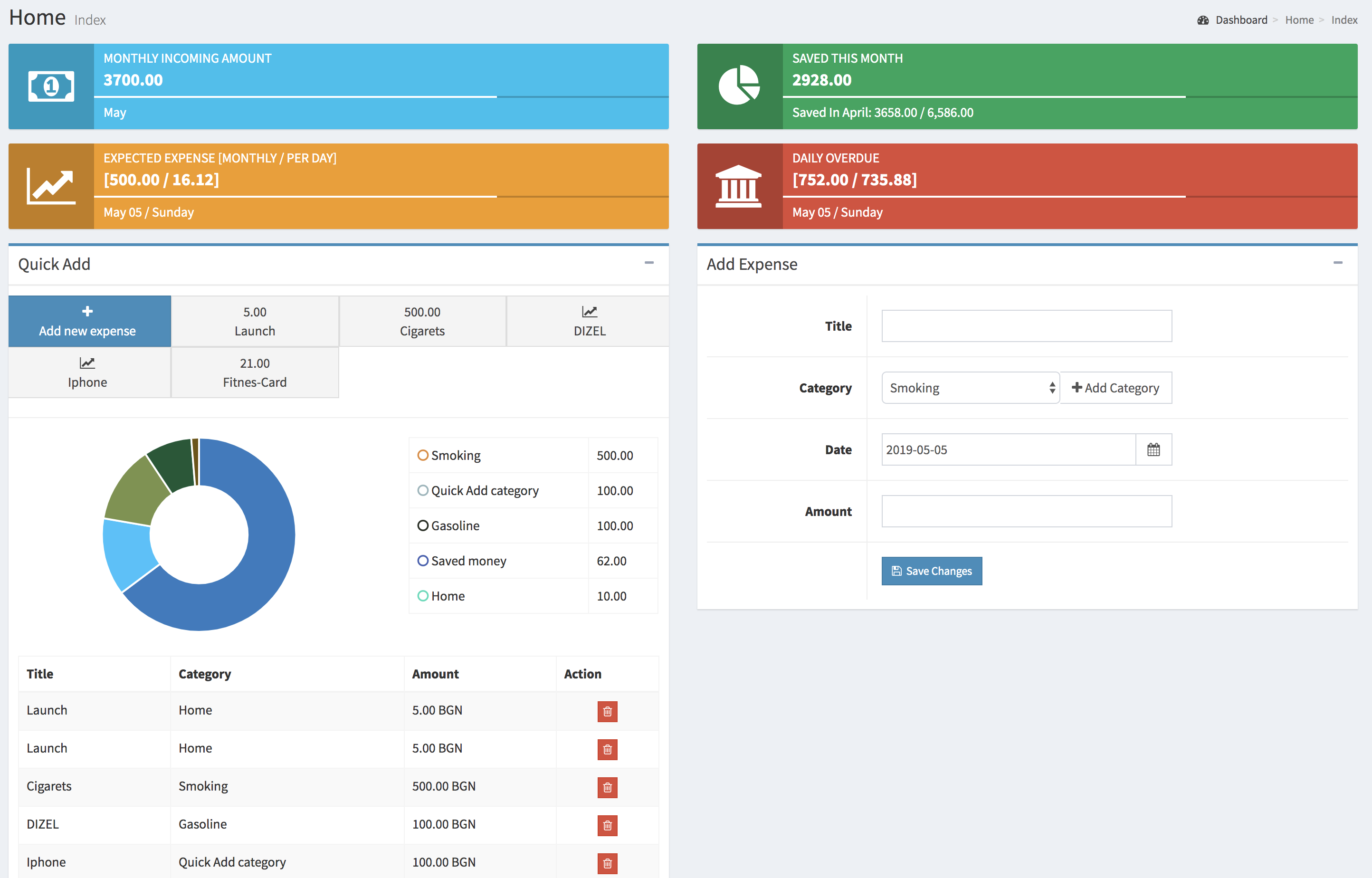Viewport: 1372px width, 878px height.
Task: Click the trending chart icon on the expected expense card
Action: coord(51,186)
